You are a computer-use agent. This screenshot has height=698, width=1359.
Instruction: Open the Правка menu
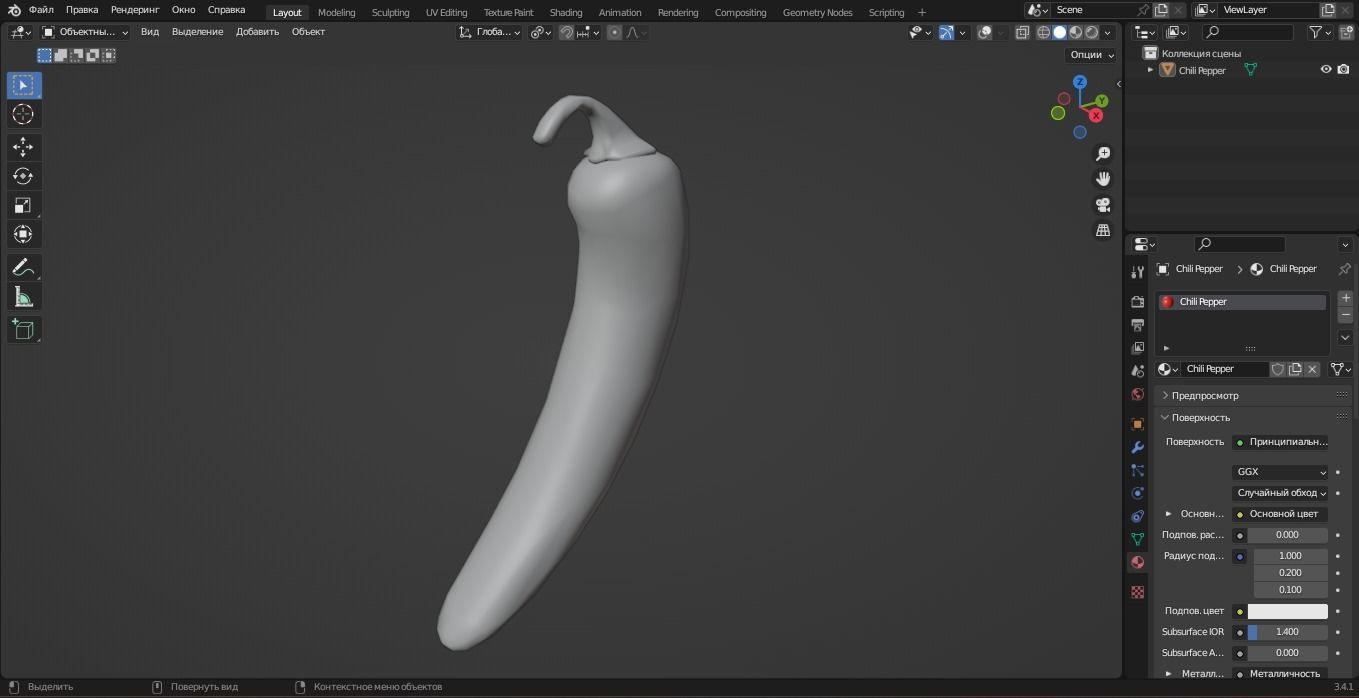[82, 10]
